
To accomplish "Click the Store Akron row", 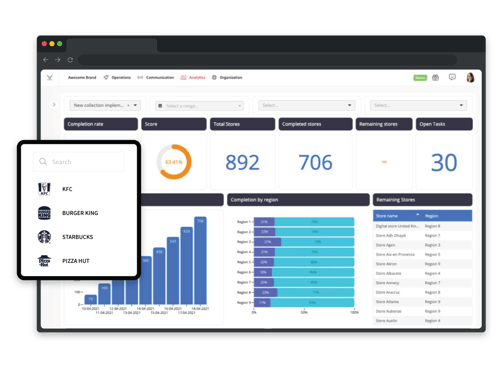I will coord(422,264).
